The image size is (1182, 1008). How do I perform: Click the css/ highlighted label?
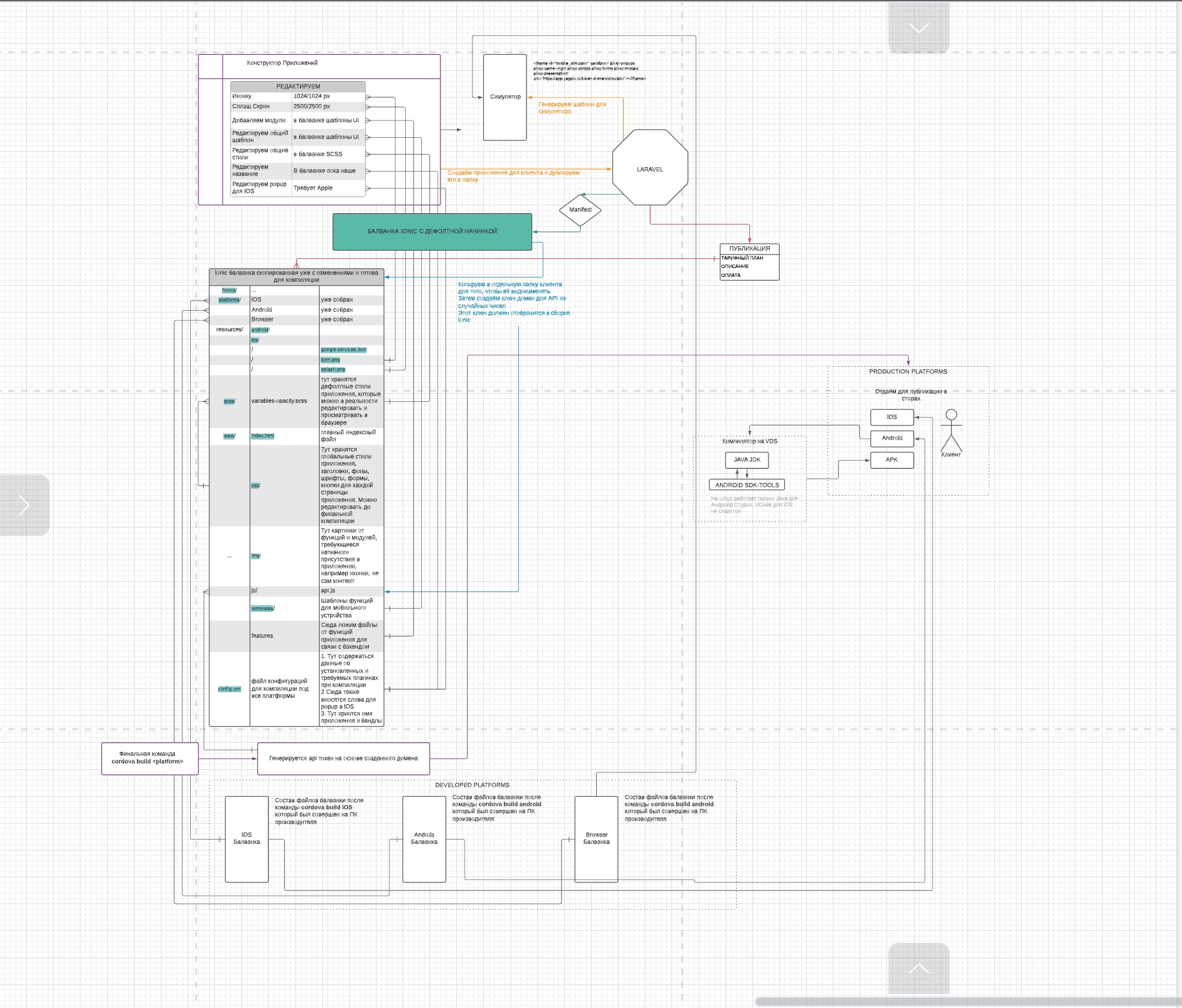click(x=255, y=485)
